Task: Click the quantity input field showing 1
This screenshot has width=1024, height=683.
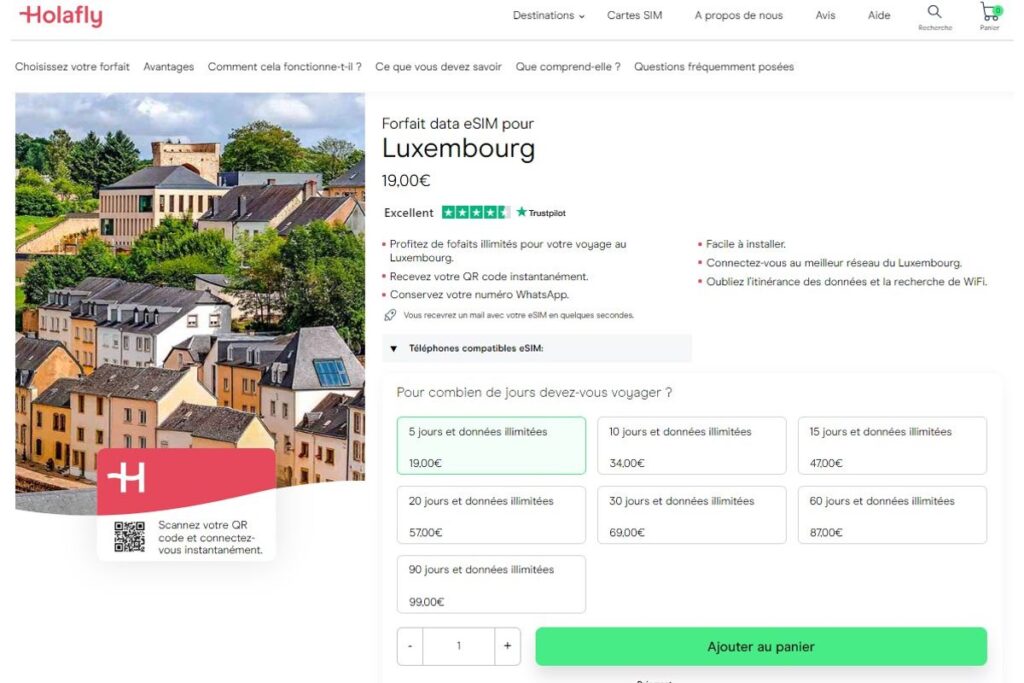Action: 459,646
